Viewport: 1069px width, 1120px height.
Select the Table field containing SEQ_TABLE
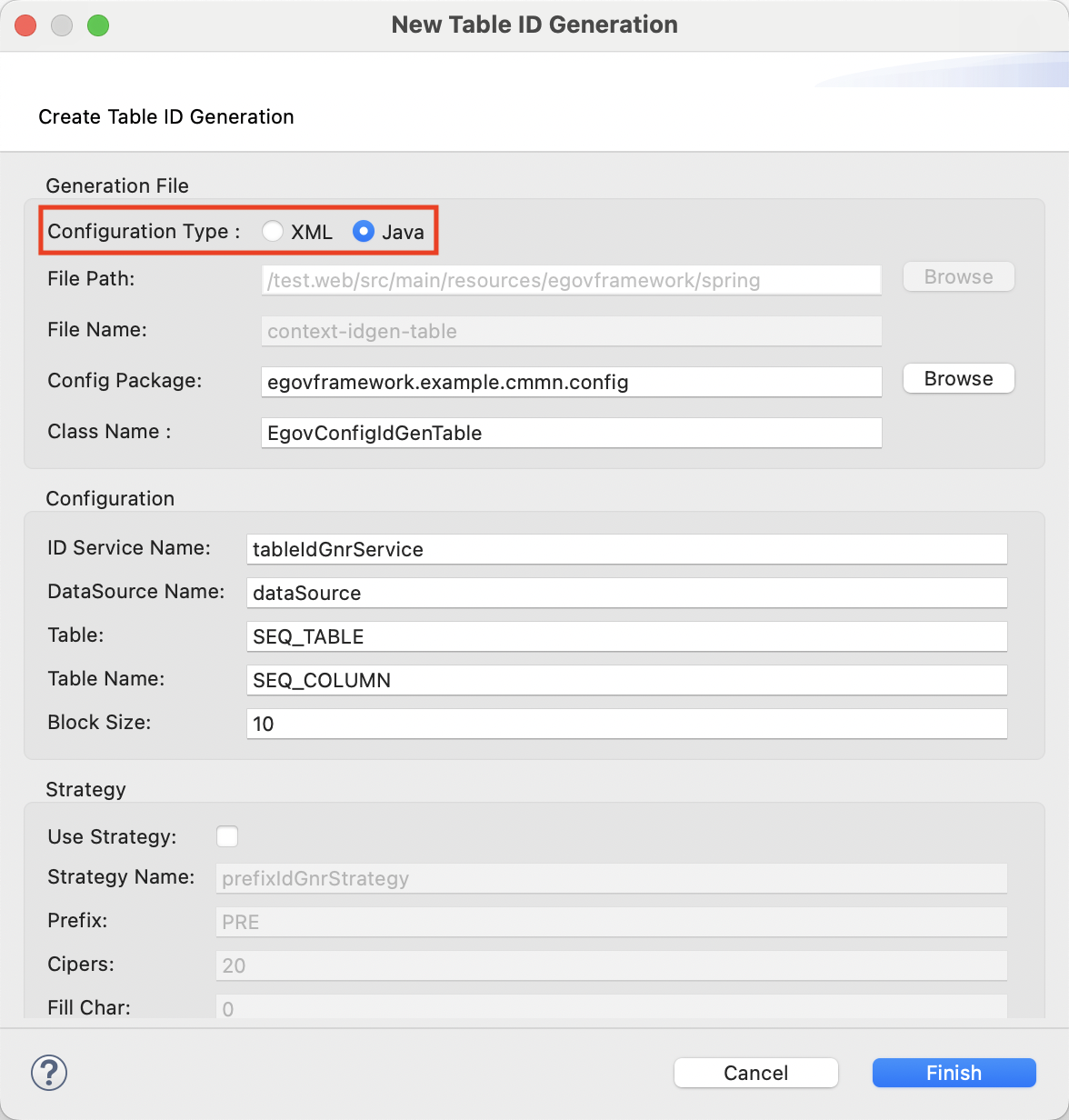point(626,636)
